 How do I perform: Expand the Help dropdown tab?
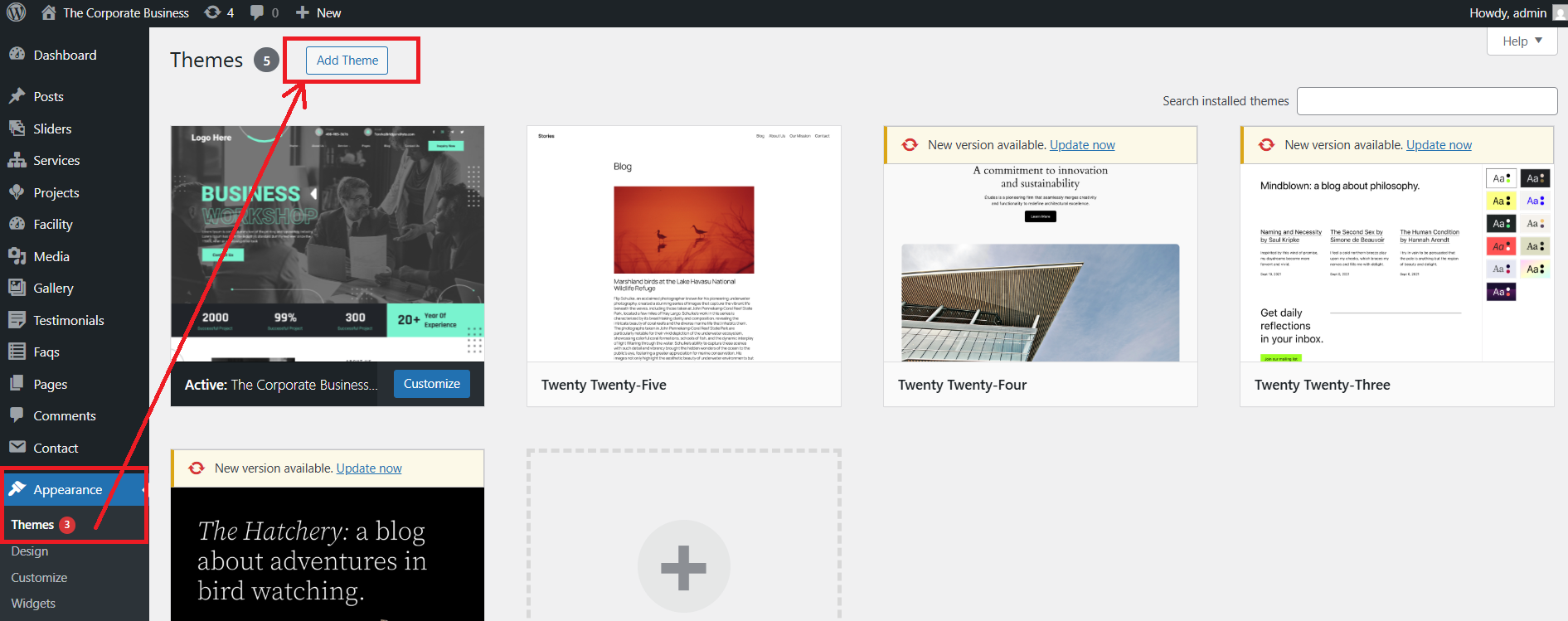1522,41
